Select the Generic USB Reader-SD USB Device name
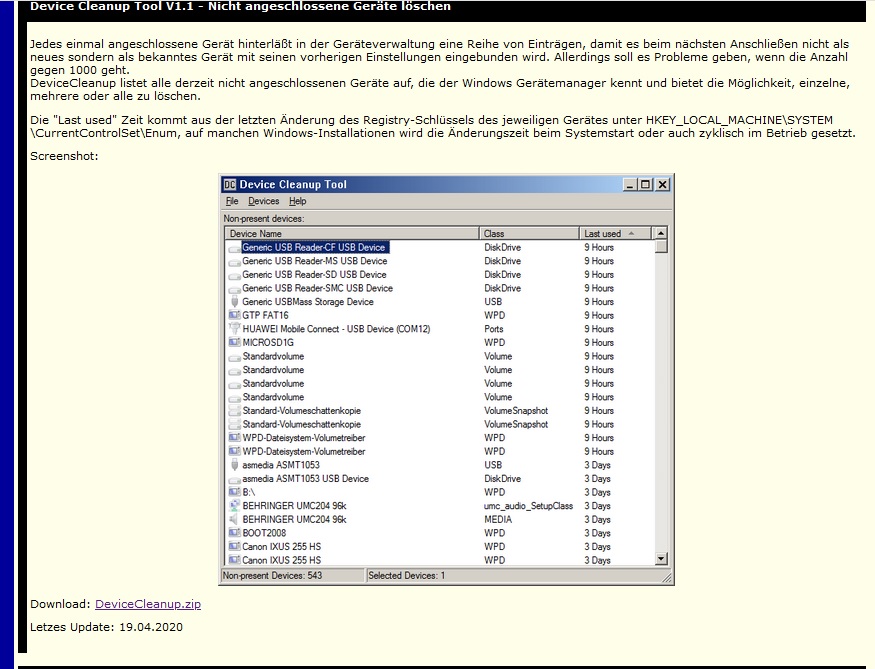This screenshot has height=669, width=875. pyautogui.click(x=314, y=275)
